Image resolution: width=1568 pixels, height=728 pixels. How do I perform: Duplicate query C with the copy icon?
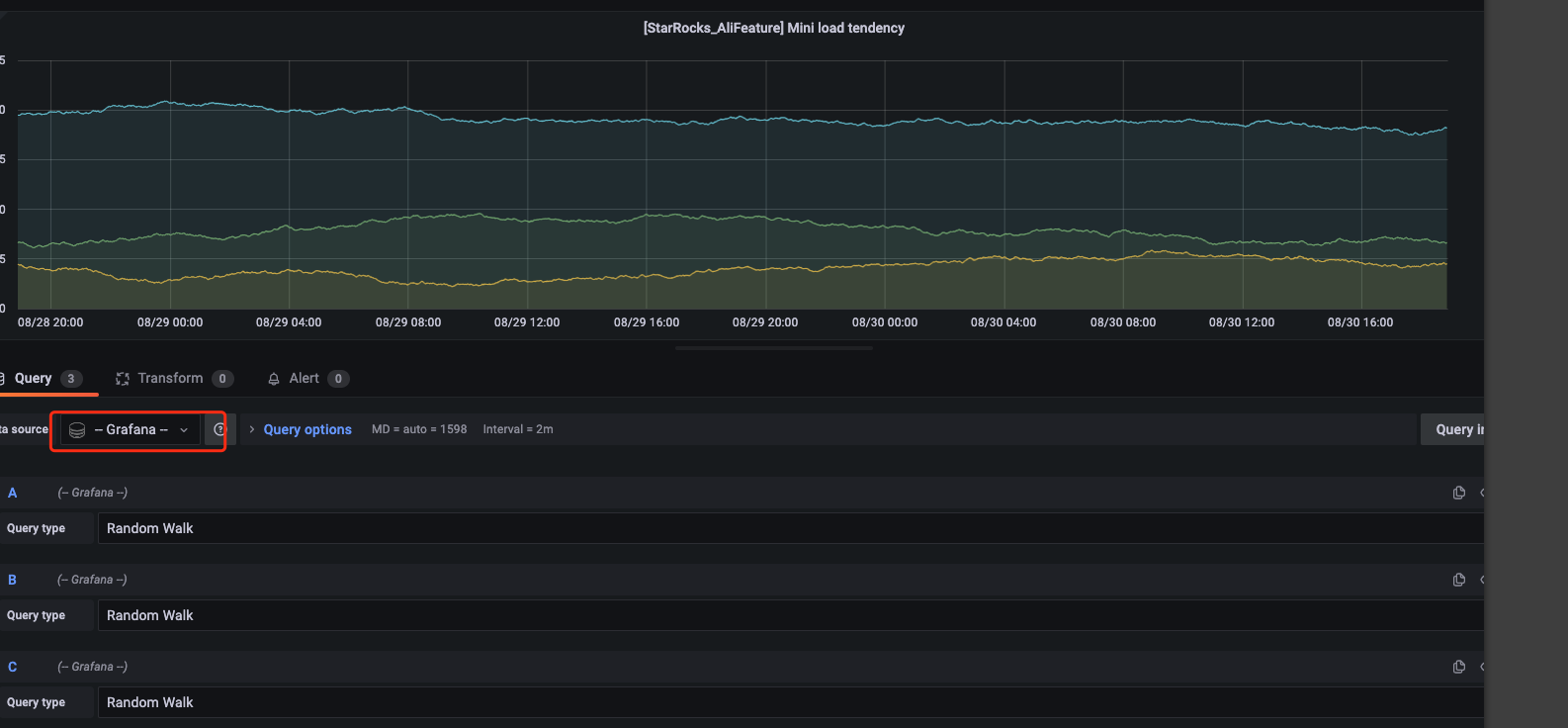tap(1458, 667)
